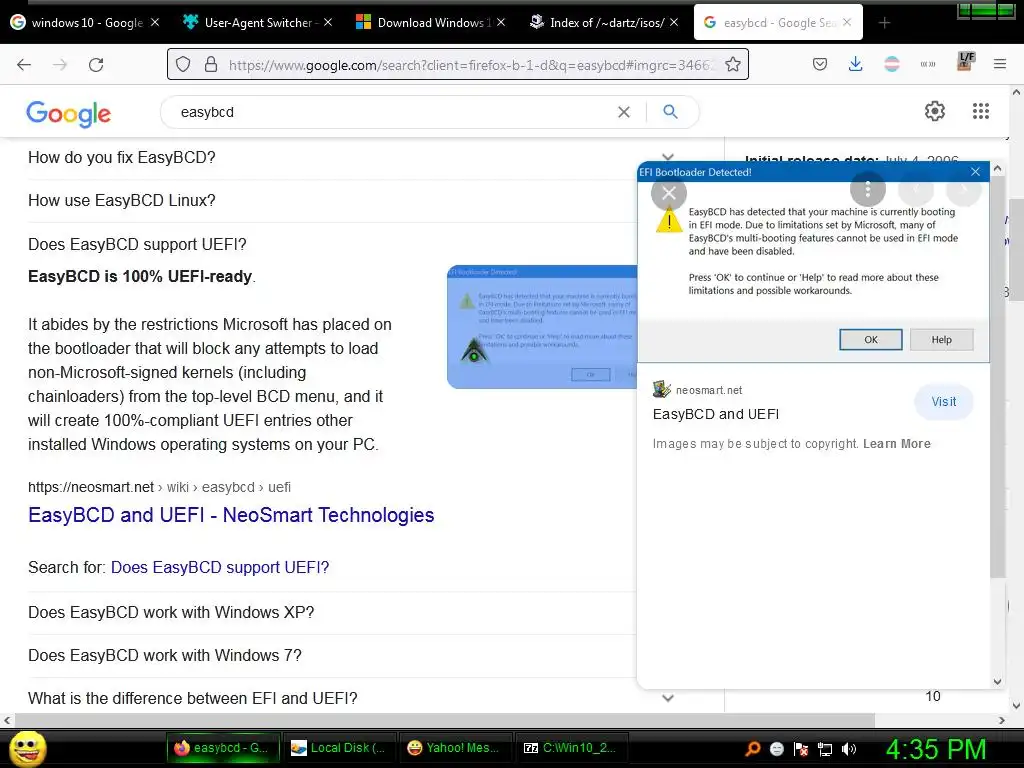The width and height of the screenshot is (1024, 768).
Task: Clear the Google search box with X
Action: pos(624,112)
